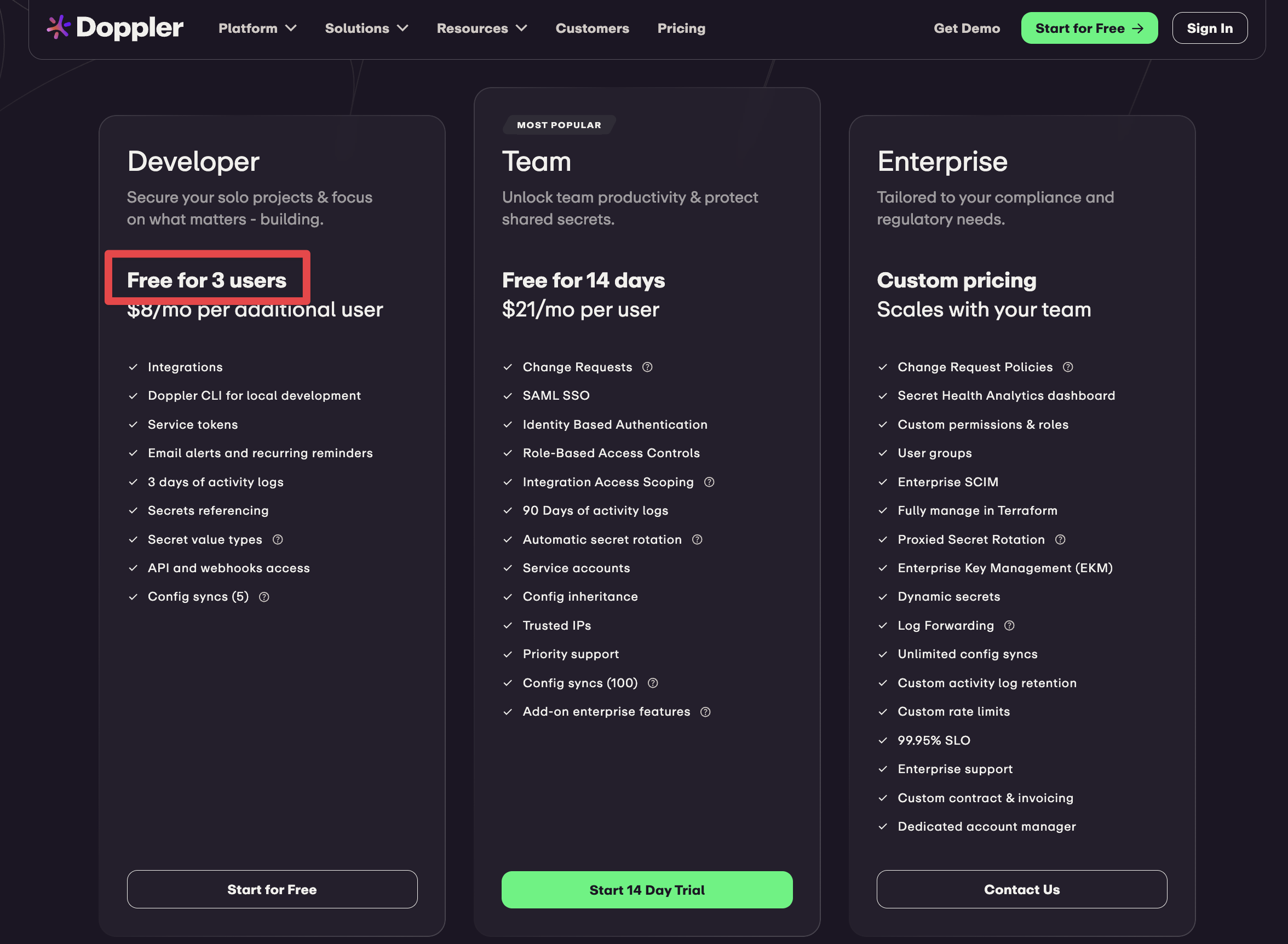Click "Doppler CLI for local development"
This screenshot has width=1288, height=944.
coord(254,395)
